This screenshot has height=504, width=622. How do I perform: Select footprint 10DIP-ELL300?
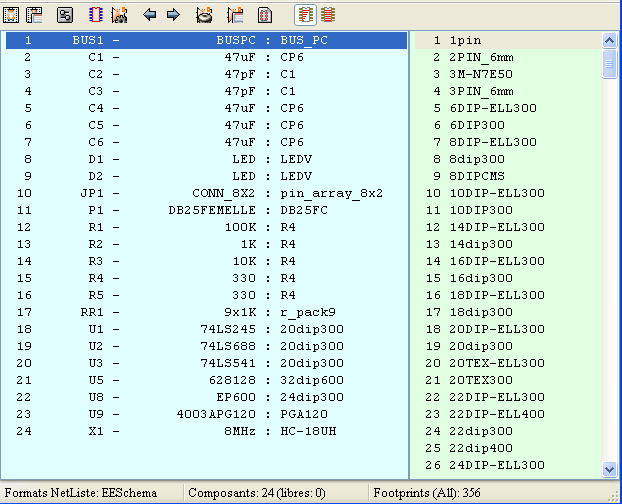[508, 194]
